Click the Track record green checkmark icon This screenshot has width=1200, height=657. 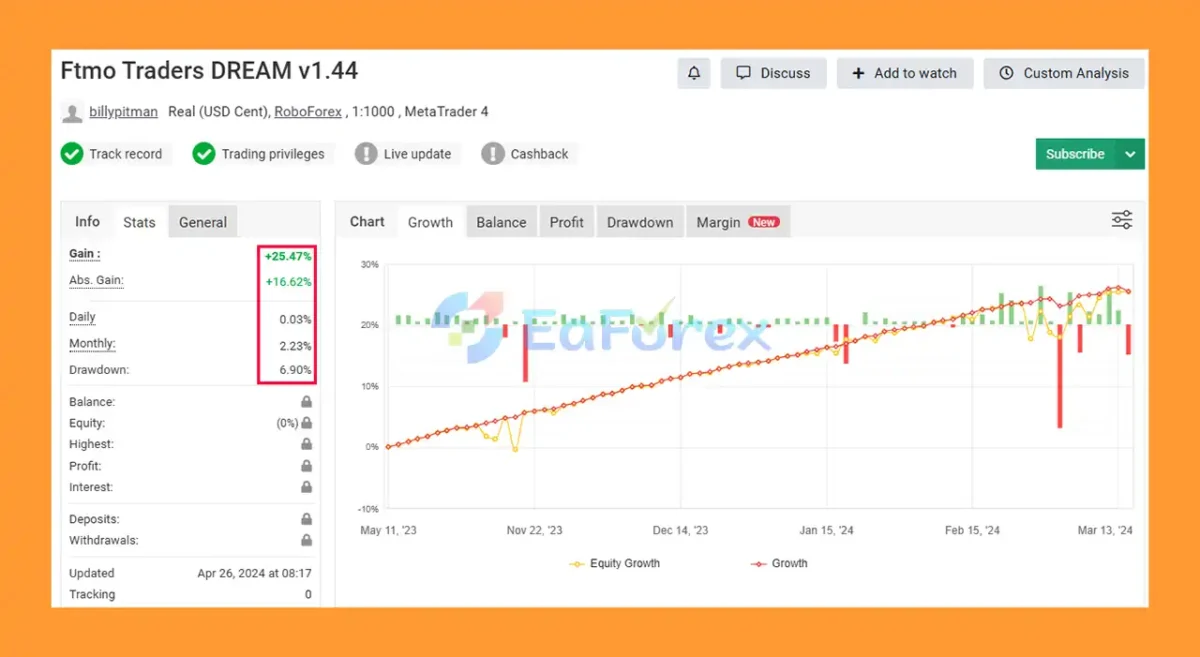click(x=72, y=154)
